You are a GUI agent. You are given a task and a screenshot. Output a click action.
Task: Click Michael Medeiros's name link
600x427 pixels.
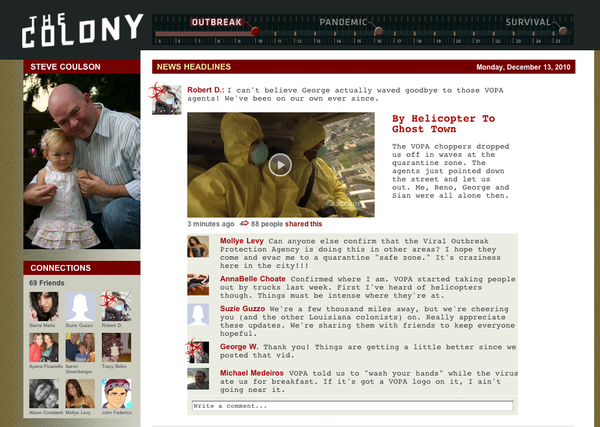(x=251, y=373)
